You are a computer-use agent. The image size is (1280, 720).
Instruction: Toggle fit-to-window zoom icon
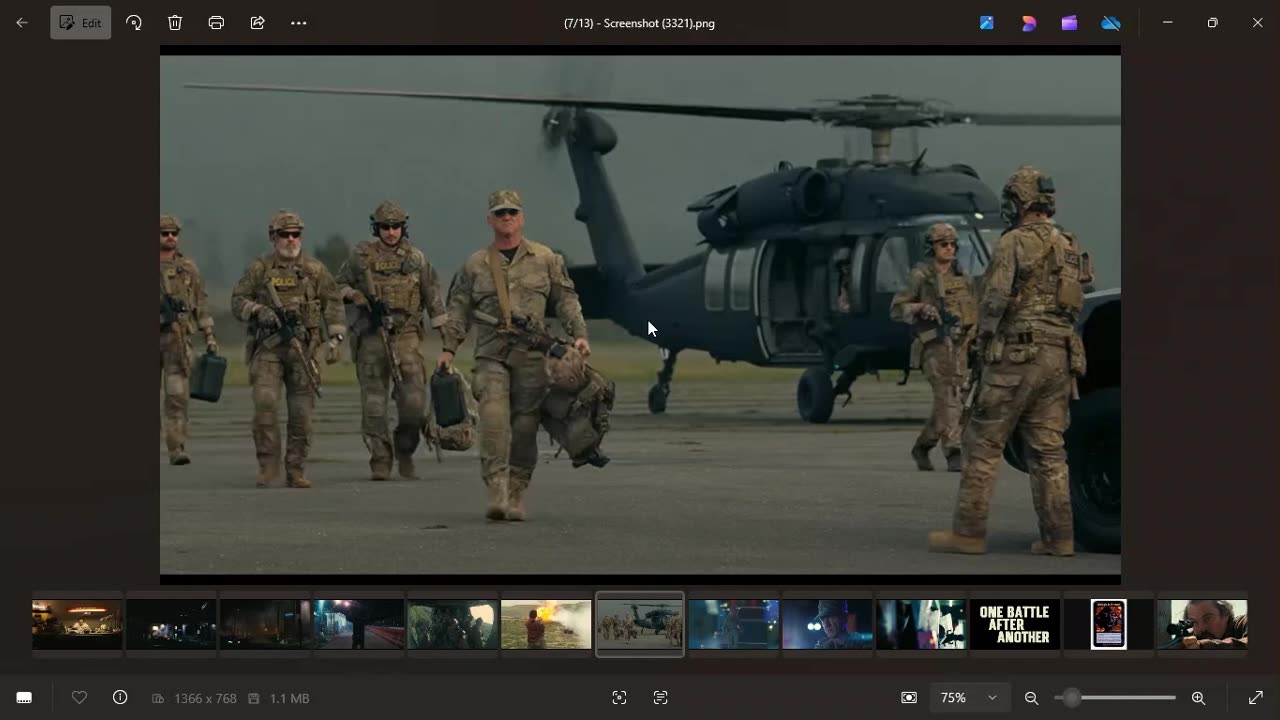tap(908, 698)
